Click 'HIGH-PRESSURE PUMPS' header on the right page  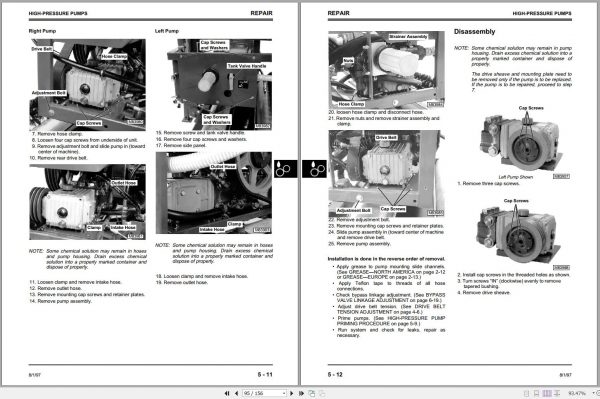(x=542, y=13)
